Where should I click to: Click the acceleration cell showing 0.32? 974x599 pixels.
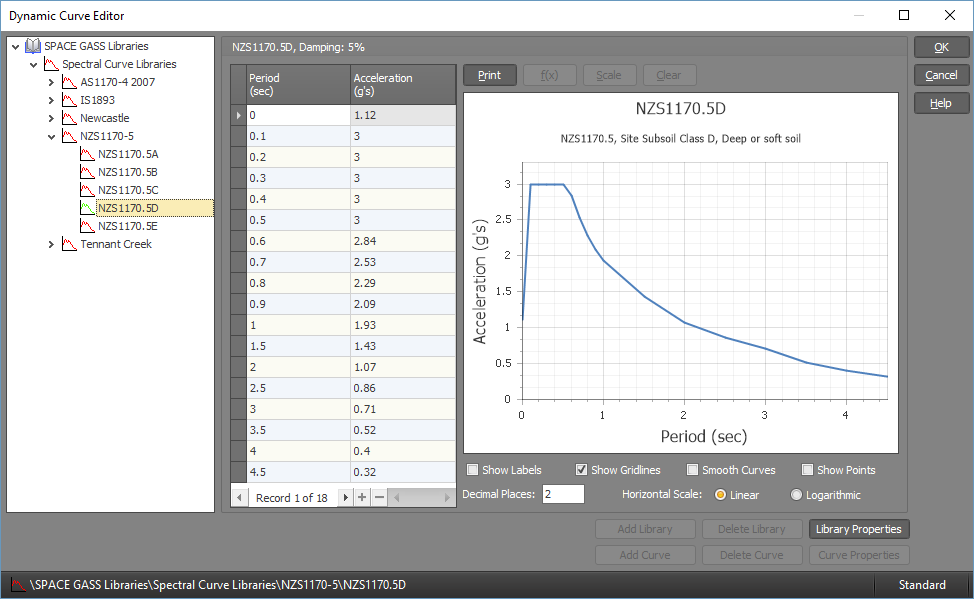point(403,472)
